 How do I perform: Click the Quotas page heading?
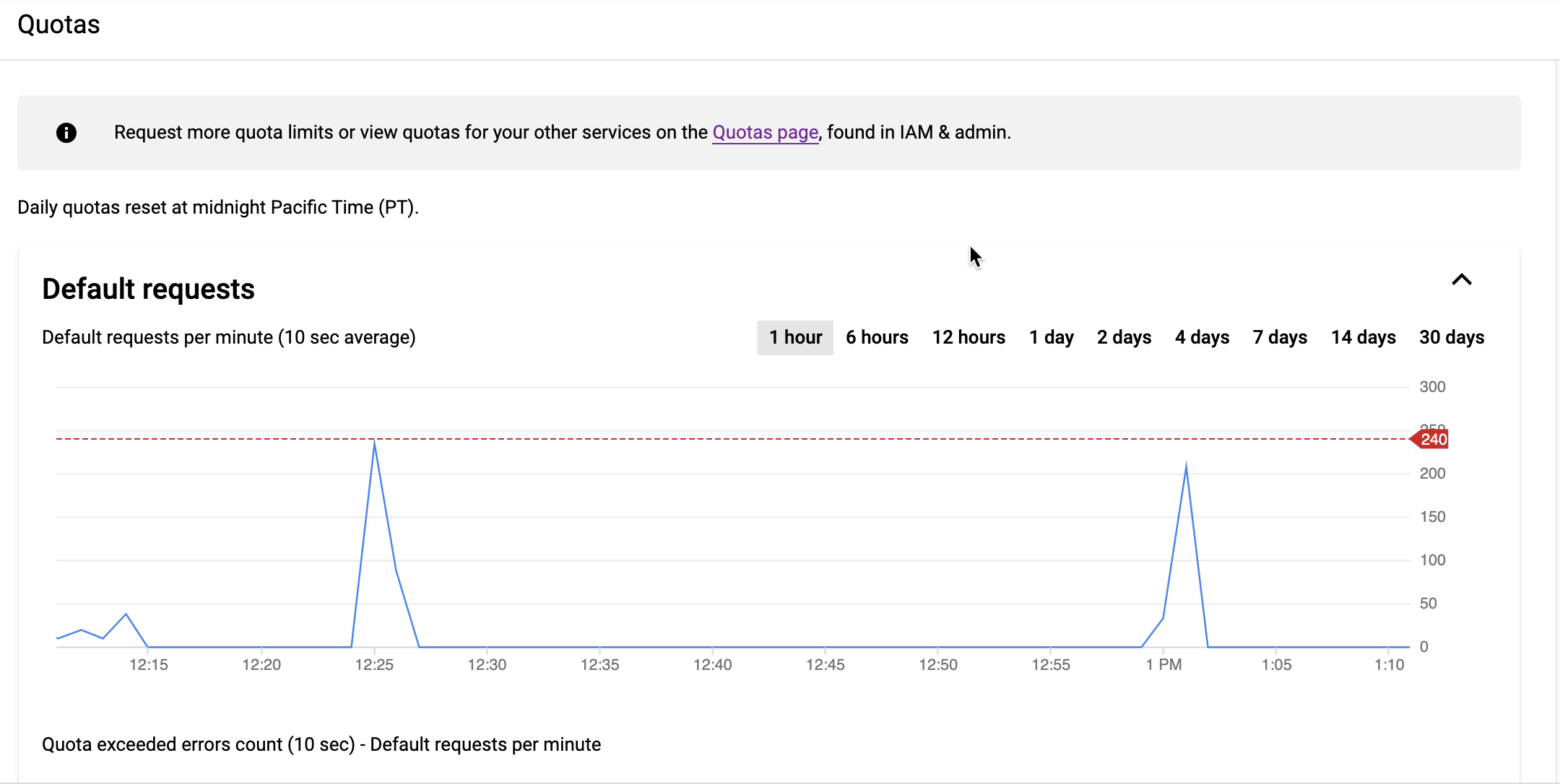pyautogui.click(x=58, y=24)
